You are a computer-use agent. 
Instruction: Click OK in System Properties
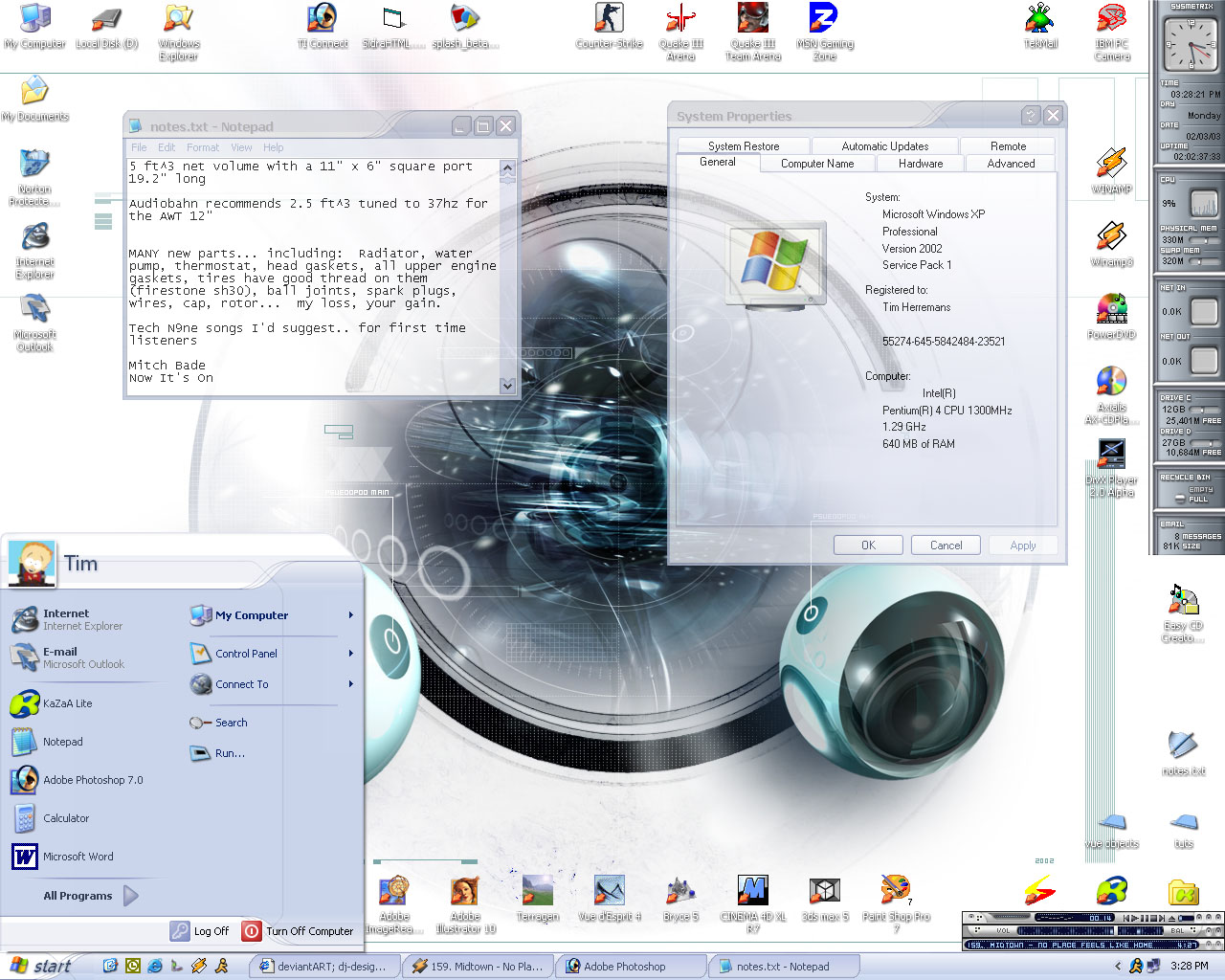coord(868,546)
